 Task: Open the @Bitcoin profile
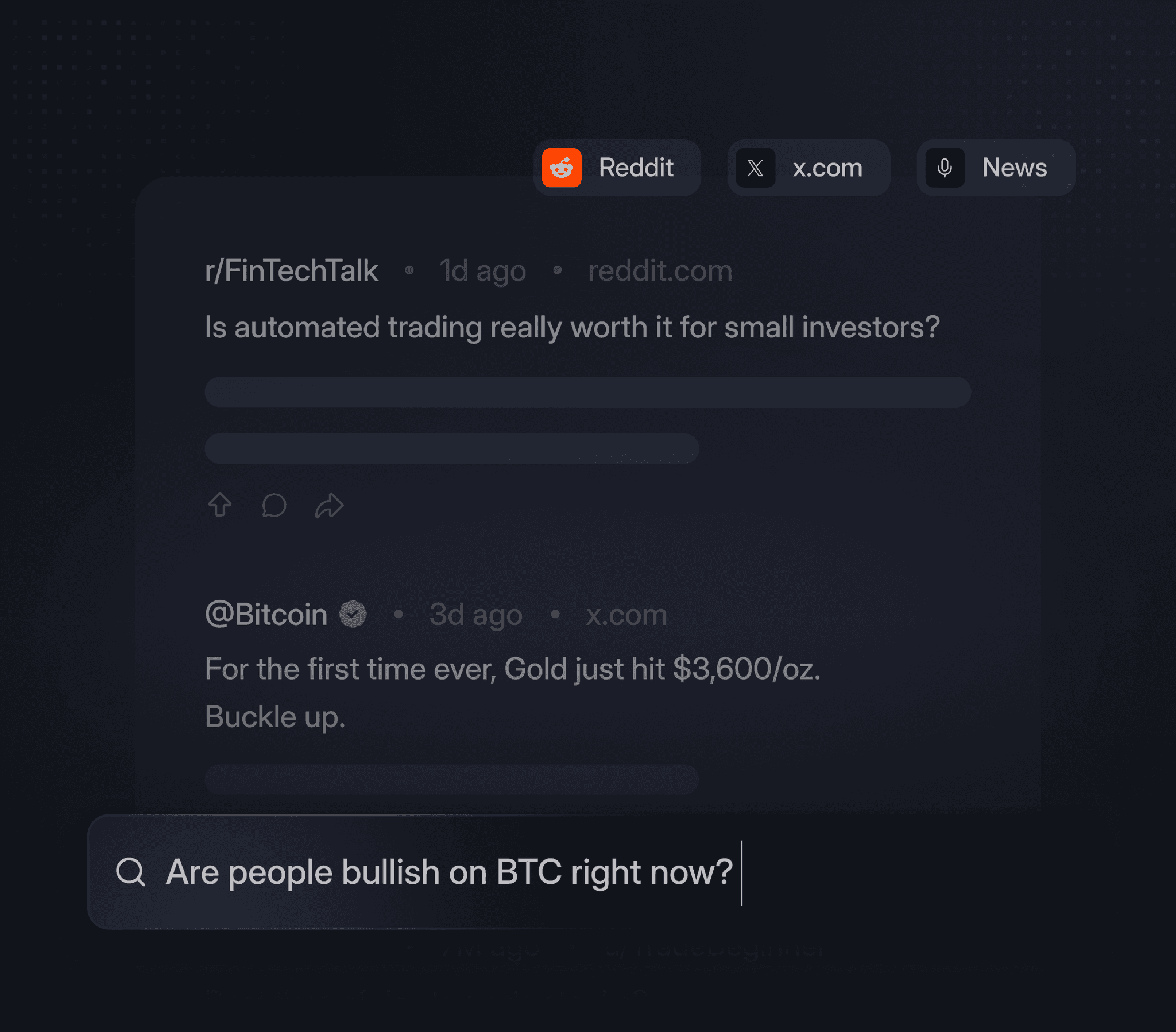(266, 613)
